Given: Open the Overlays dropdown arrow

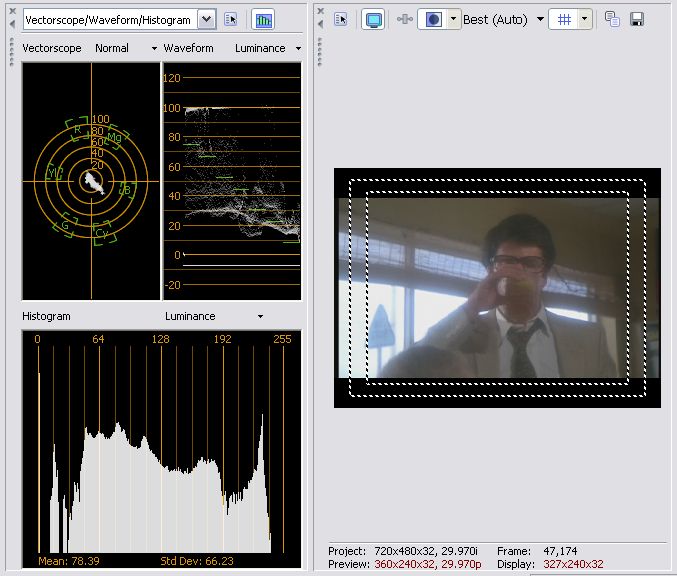Looking at the screenshot, I should pos(585,19).
